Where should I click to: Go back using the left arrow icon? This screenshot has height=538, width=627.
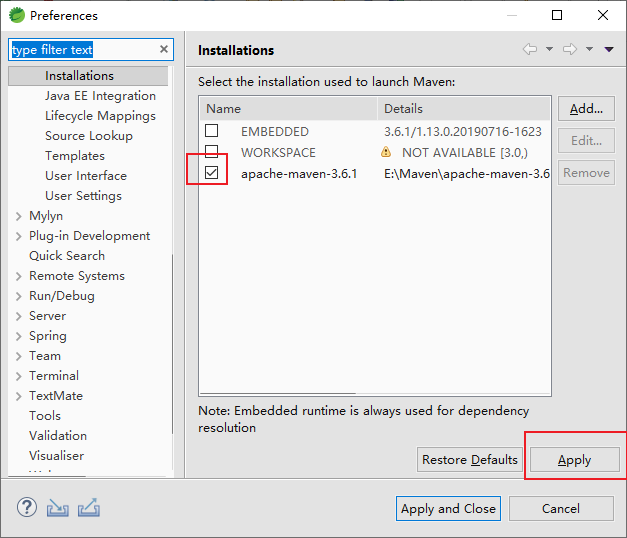530,49
